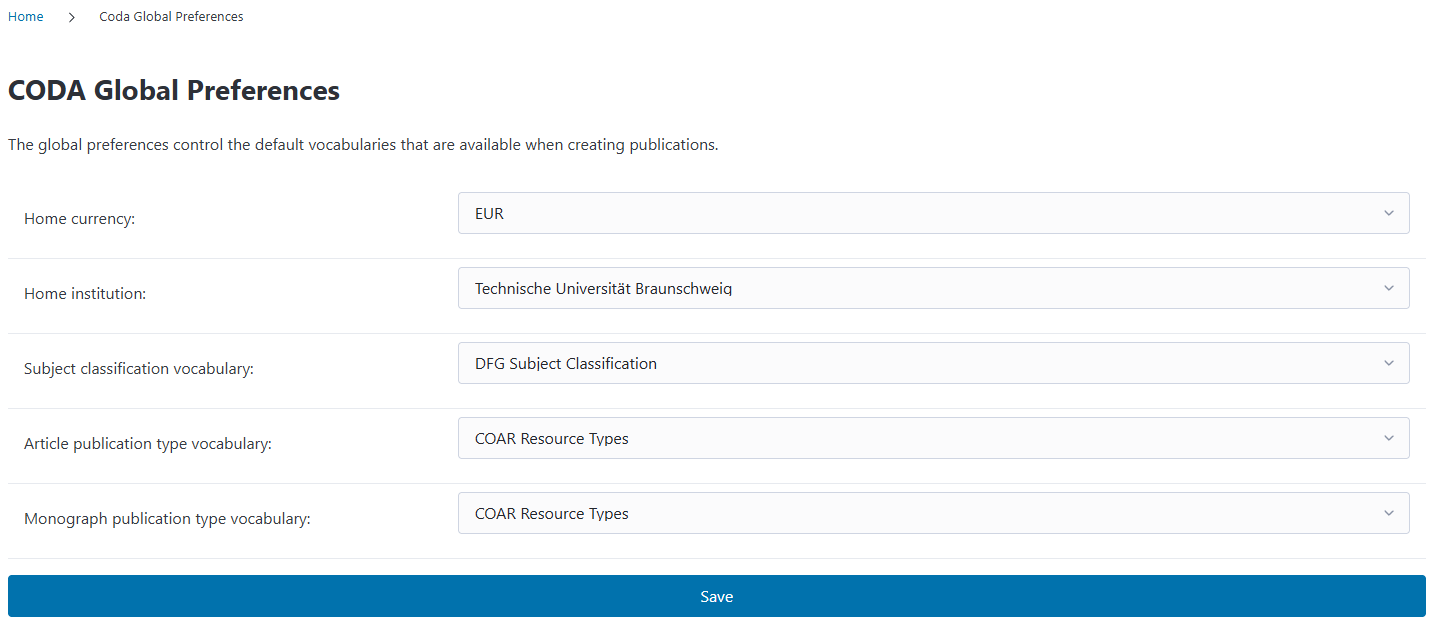Viewport: 1435px width, 627px height.
Task: Click the Home breadcrumb link
Action: (26, 17)
